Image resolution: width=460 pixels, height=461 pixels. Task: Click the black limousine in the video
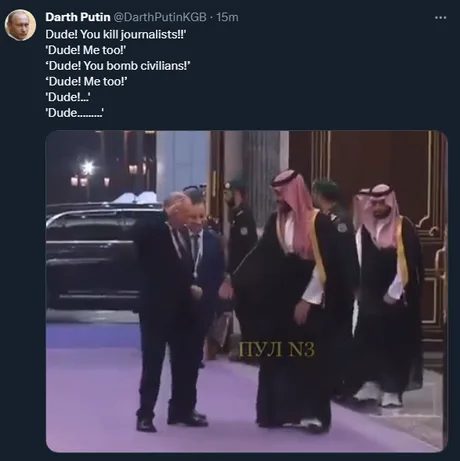92,257
